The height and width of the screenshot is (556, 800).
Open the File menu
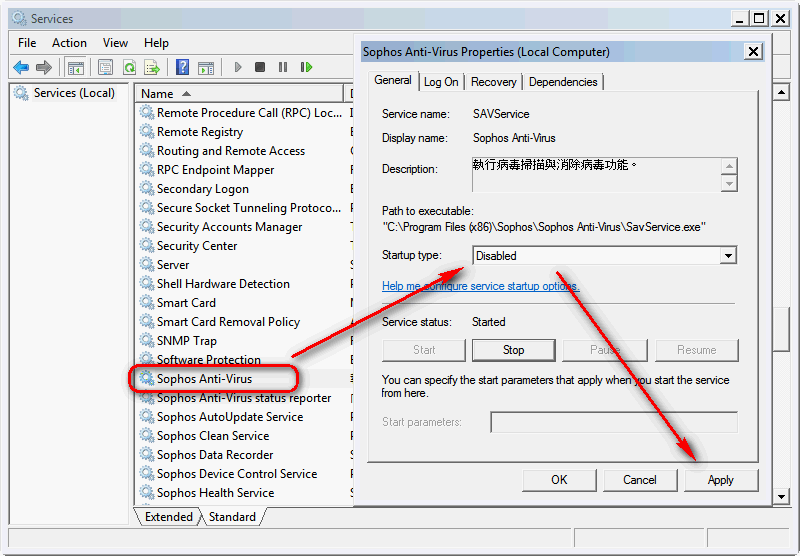(x=27, y=43)
